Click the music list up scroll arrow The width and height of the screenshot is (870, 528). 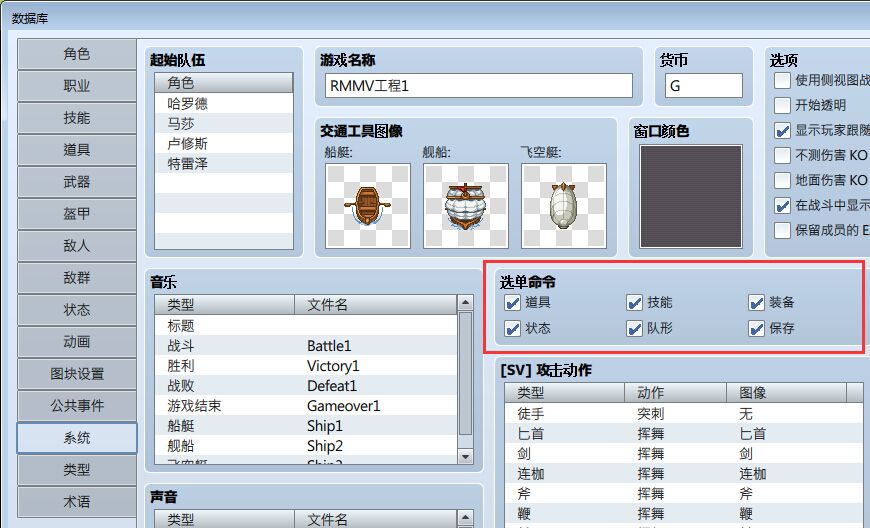point(465,303)
